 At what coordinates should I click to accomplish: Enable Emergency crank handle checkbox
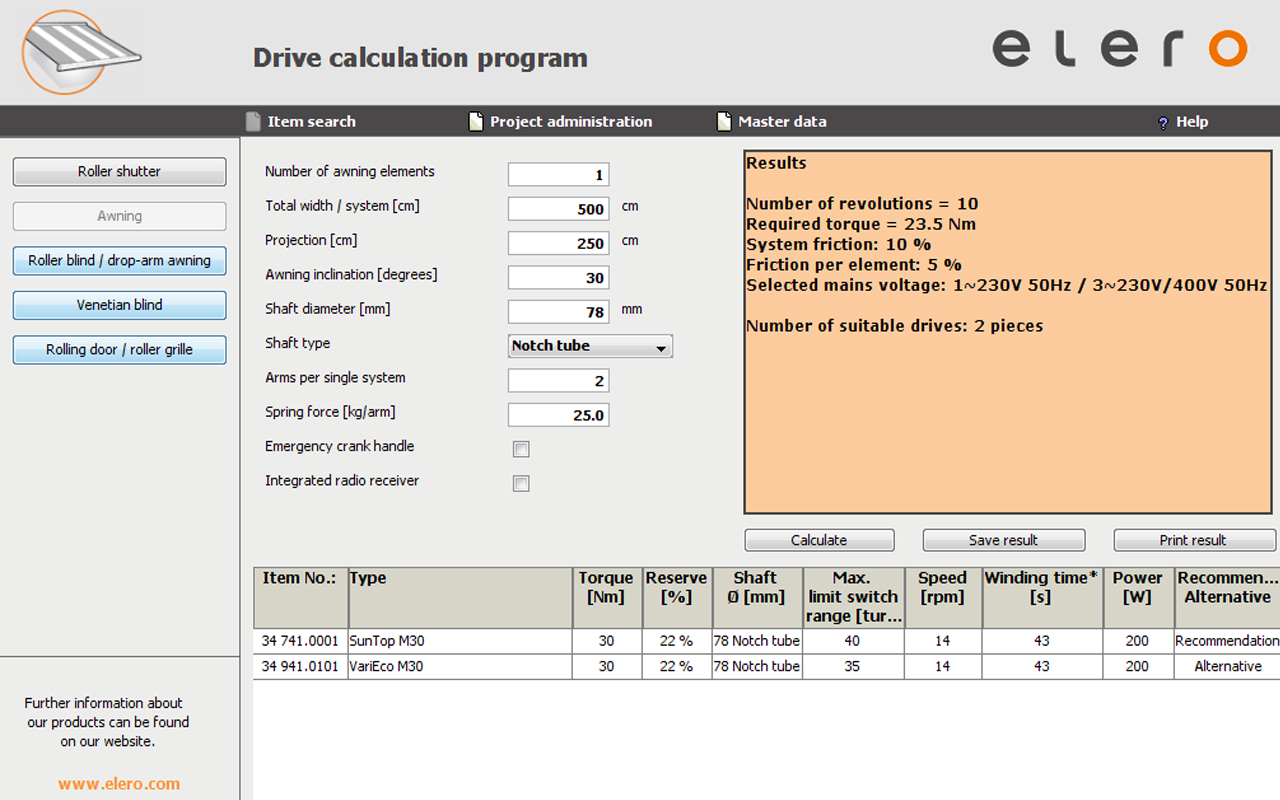pyautogui.click(x=521, y=449)
